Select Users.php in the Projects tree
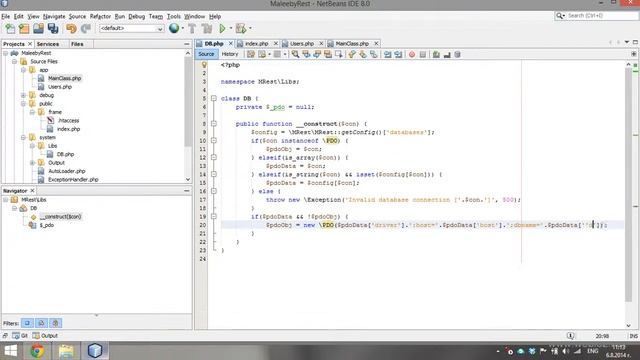 click(60, 87)
